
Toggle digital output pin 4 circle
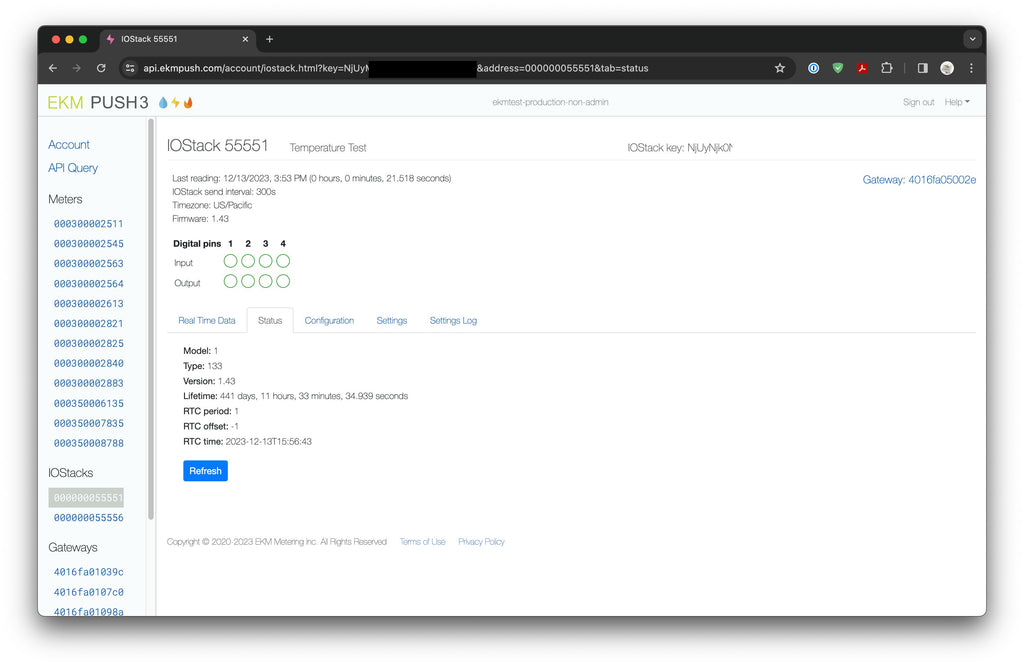(283, 282)
